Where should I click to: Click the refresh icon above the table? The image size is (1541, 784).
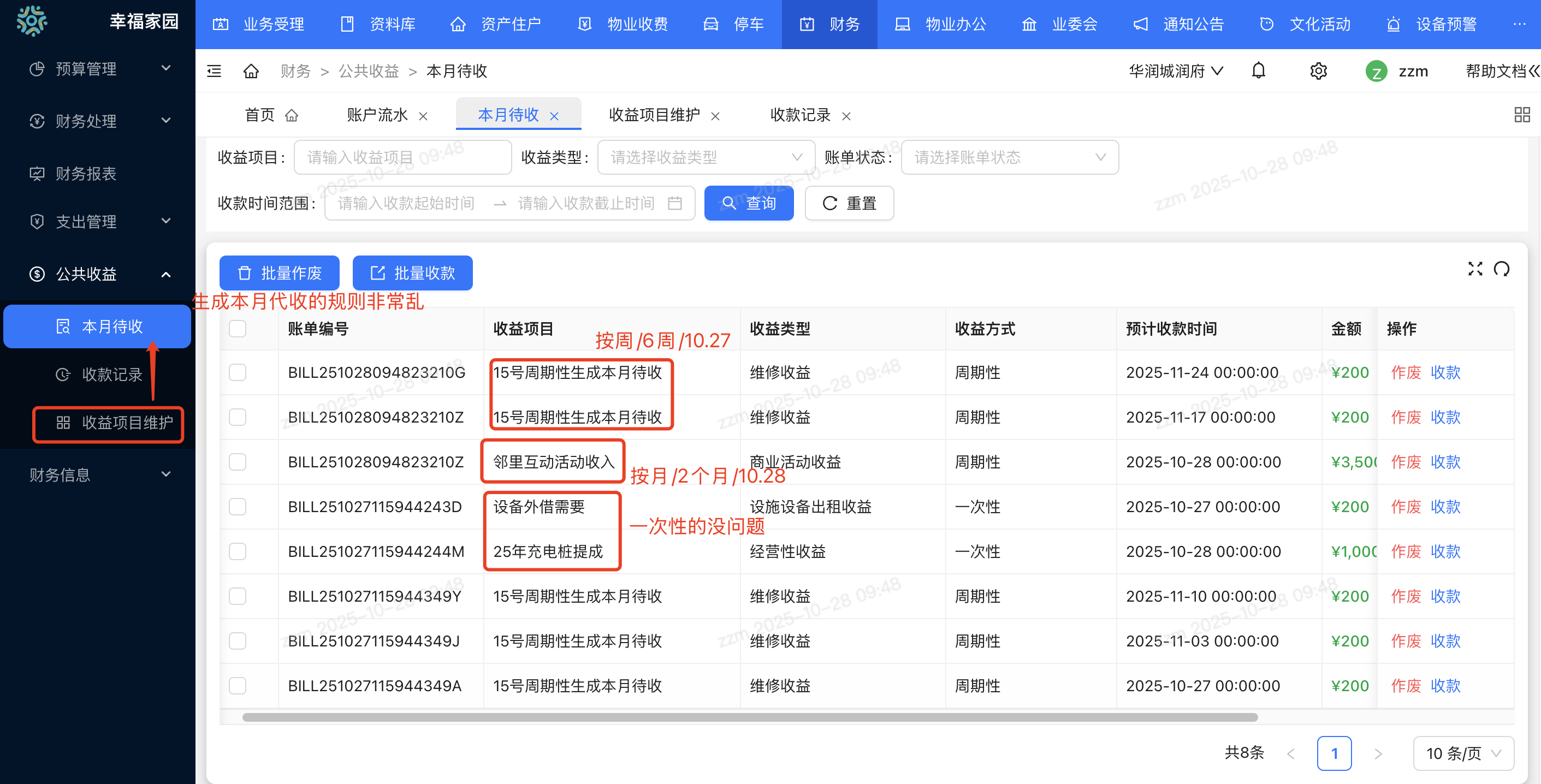pos(1503,269)
